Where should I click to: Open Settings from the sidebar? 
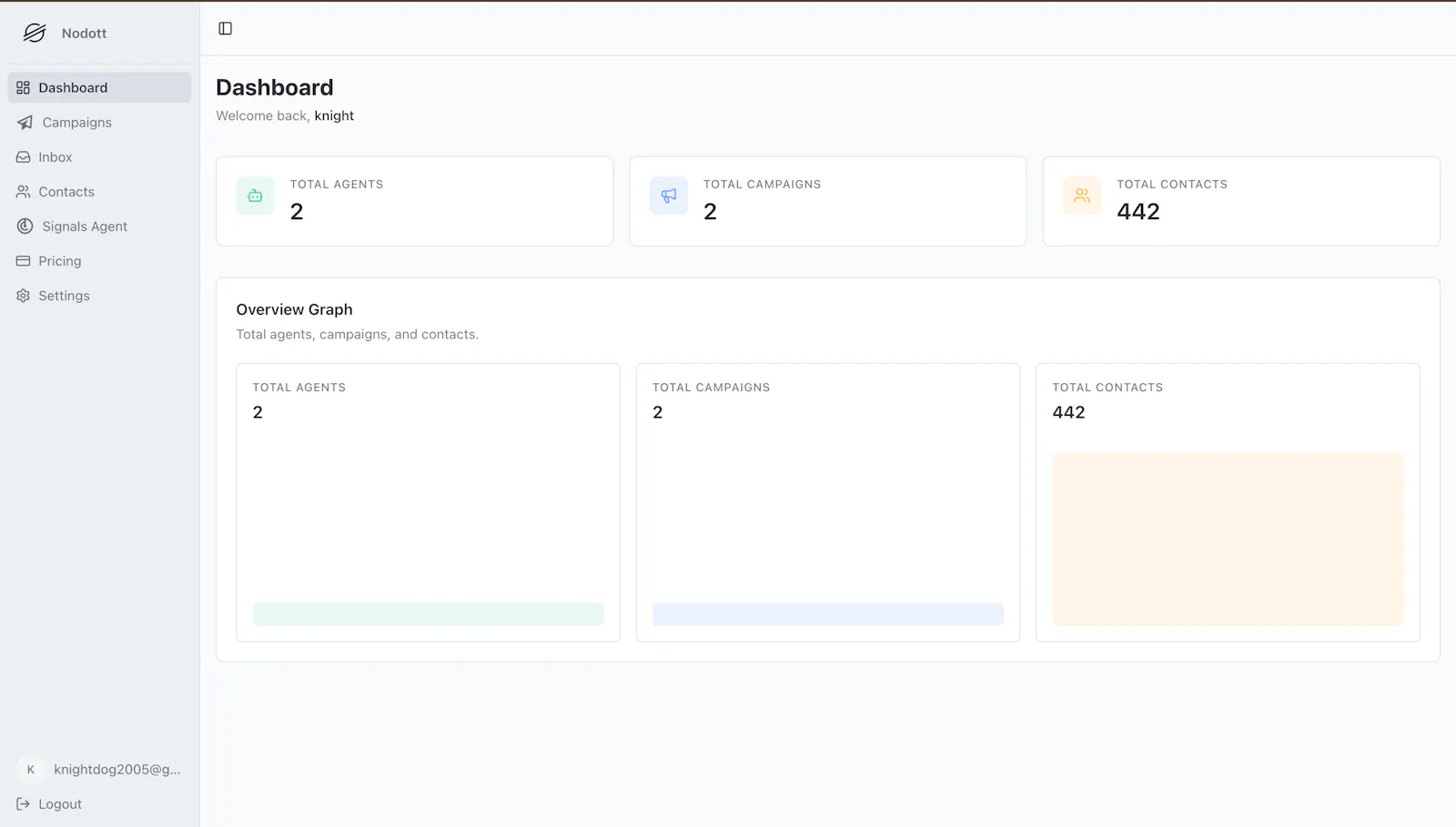click(x=99, y=295)
